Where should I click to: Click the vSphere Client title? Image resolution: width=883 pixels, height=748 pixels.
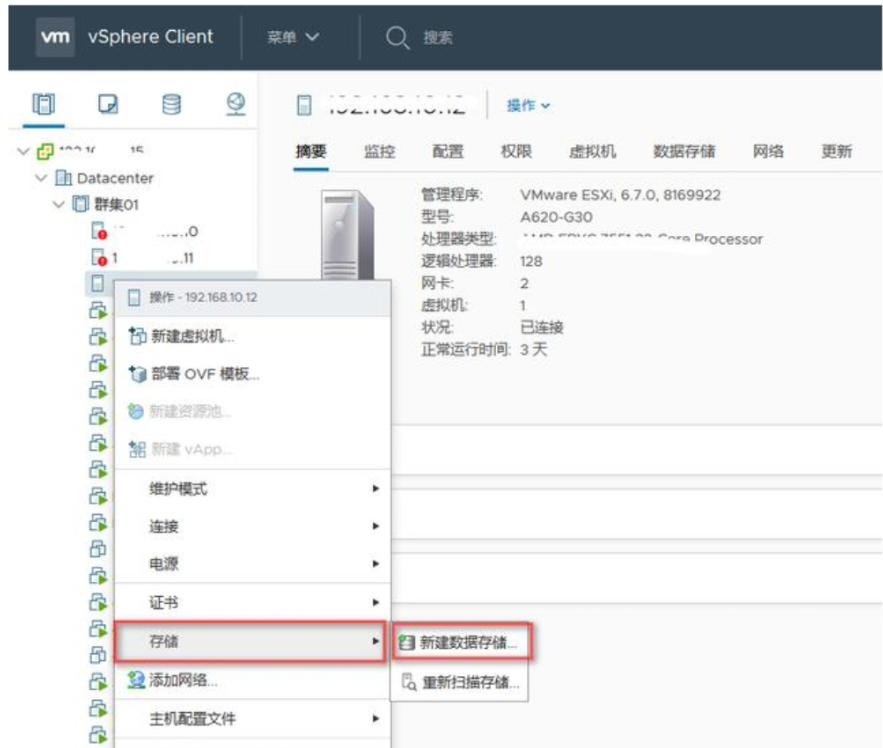[150, 37]
